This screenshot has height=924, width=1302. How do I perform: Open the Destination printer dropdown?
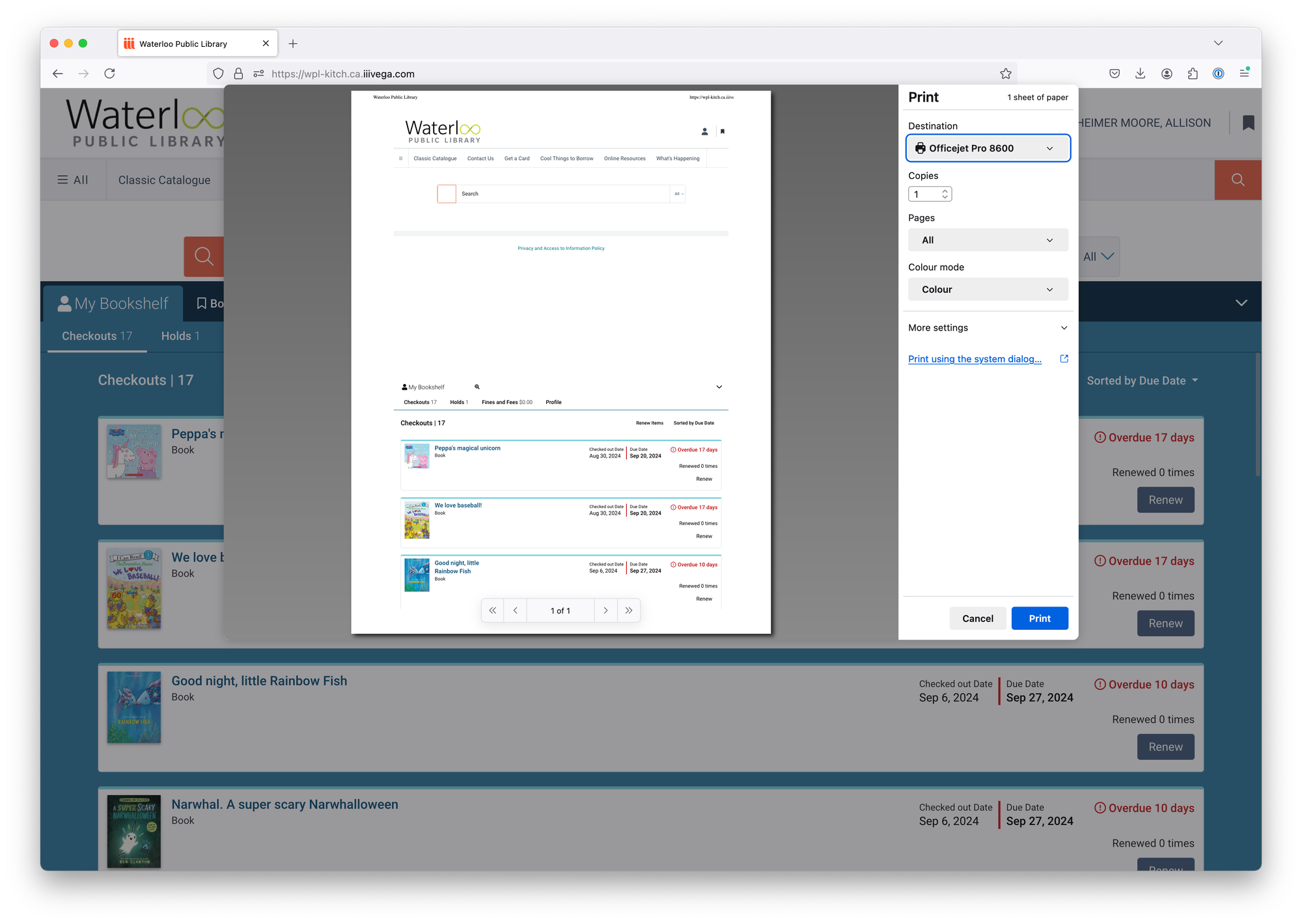988,148
